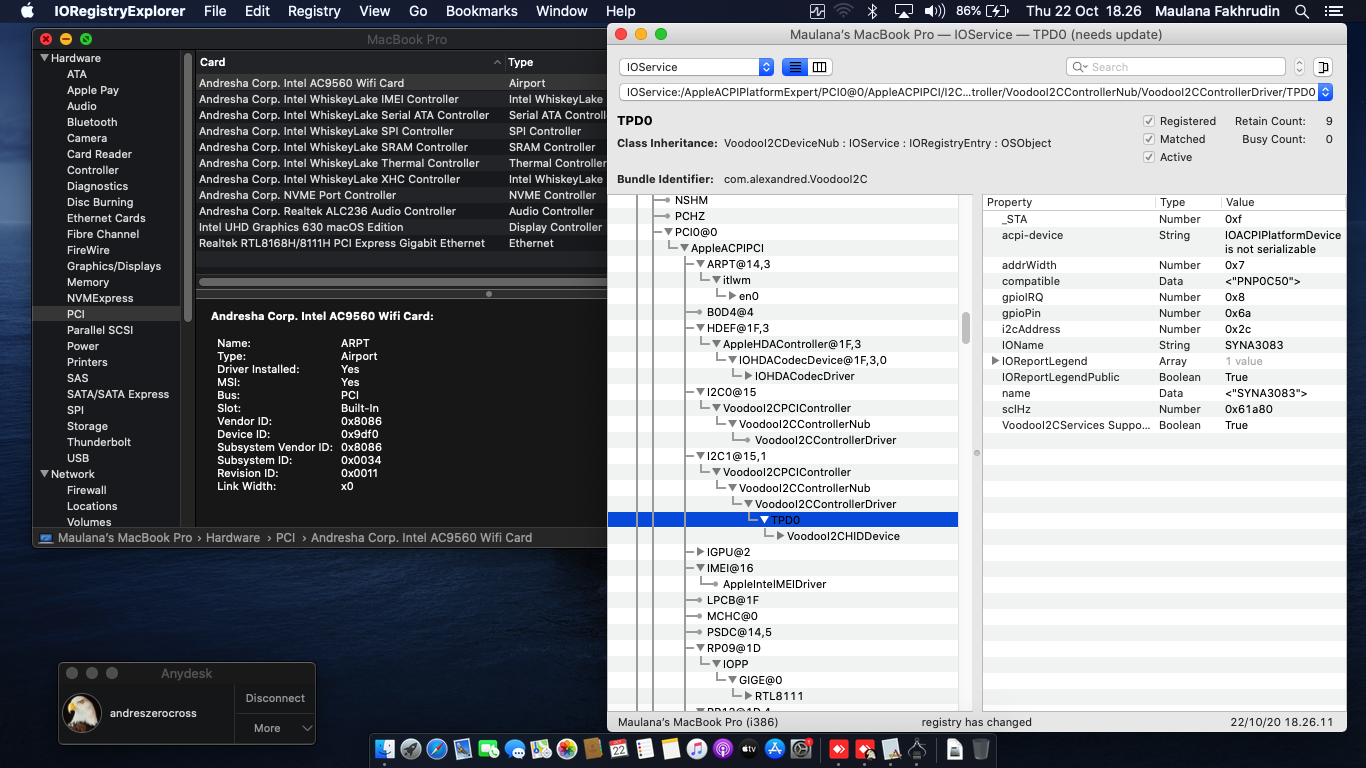Open the File menu
The height and width of the screenshot is (768, 1366).
tap(215, 11)
